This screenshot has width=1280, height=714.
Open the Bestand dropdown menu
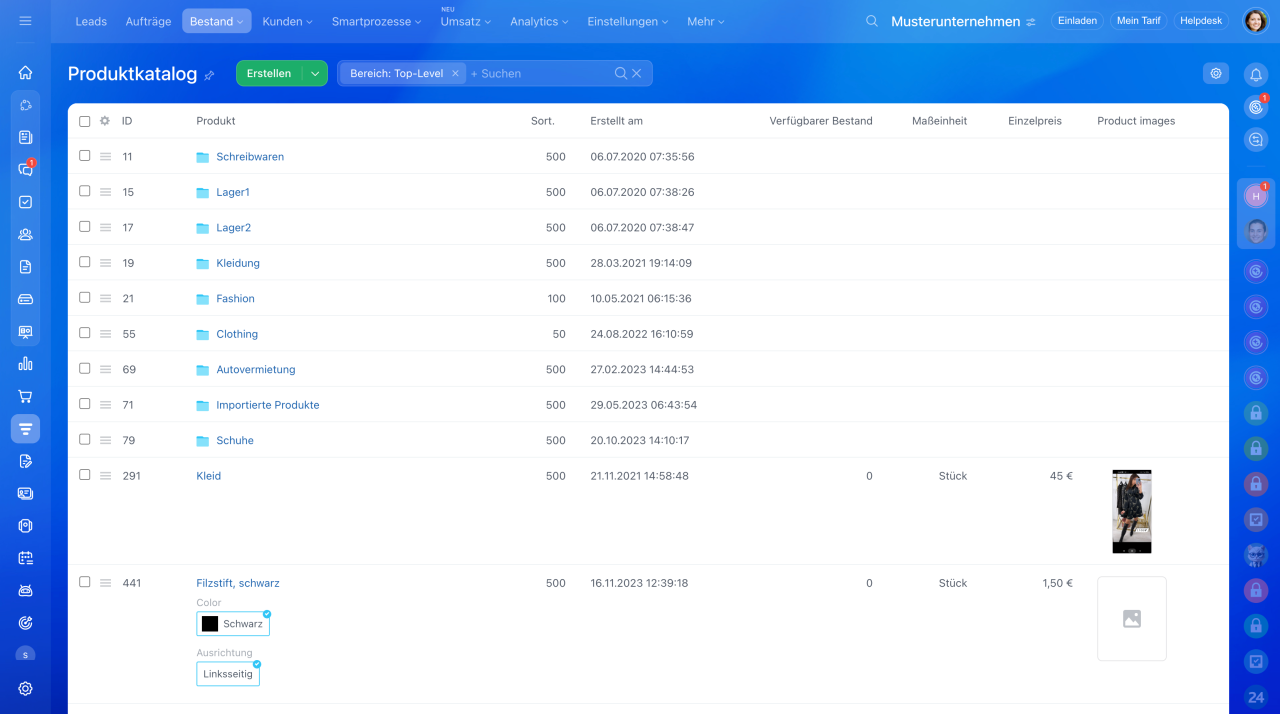(217, 21)
